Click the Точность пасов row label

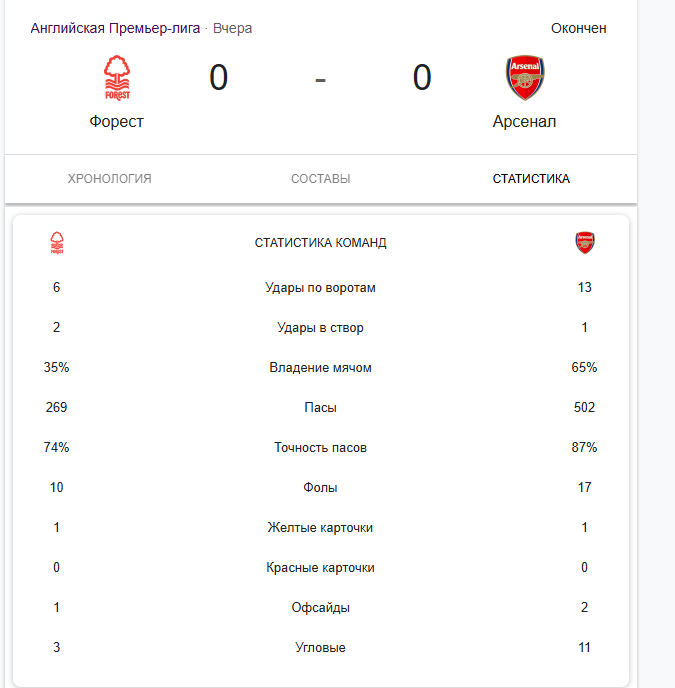320,448
